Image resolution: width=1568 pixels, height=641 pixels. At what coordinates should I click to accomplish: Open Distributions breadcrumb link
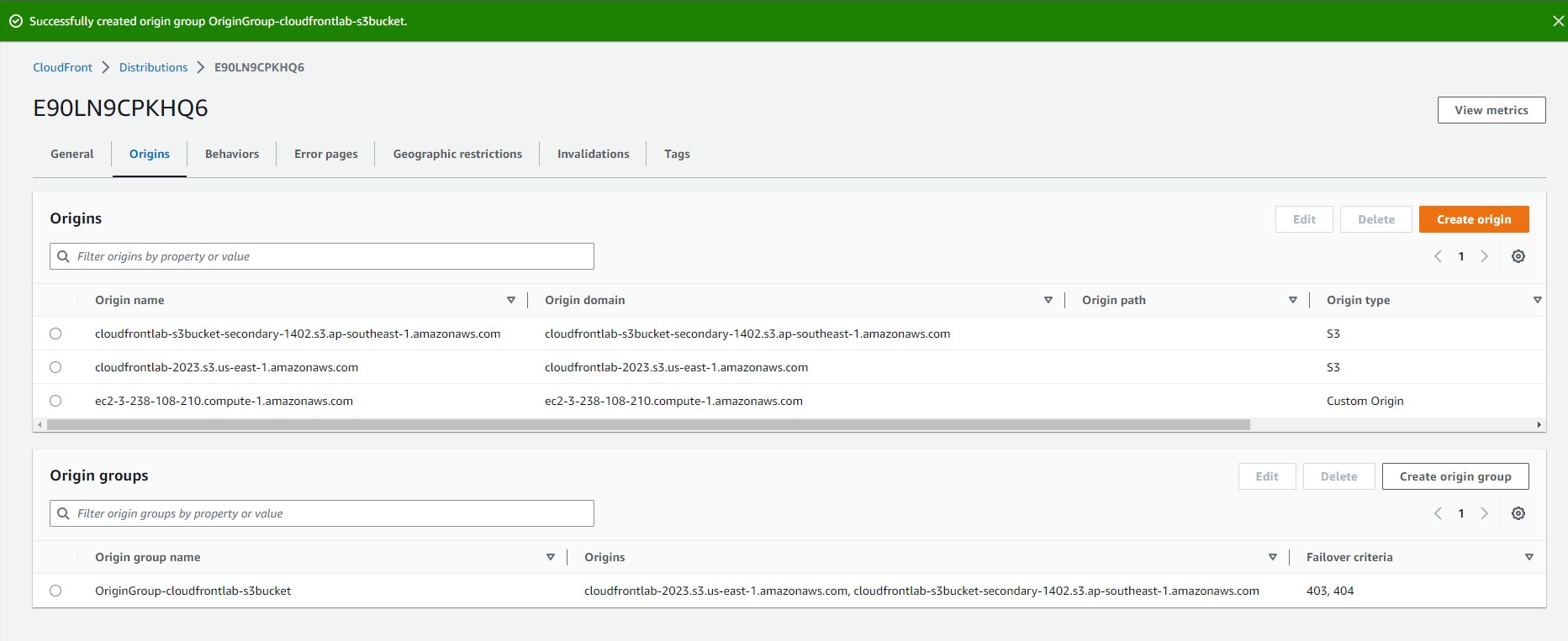point(153,67)
